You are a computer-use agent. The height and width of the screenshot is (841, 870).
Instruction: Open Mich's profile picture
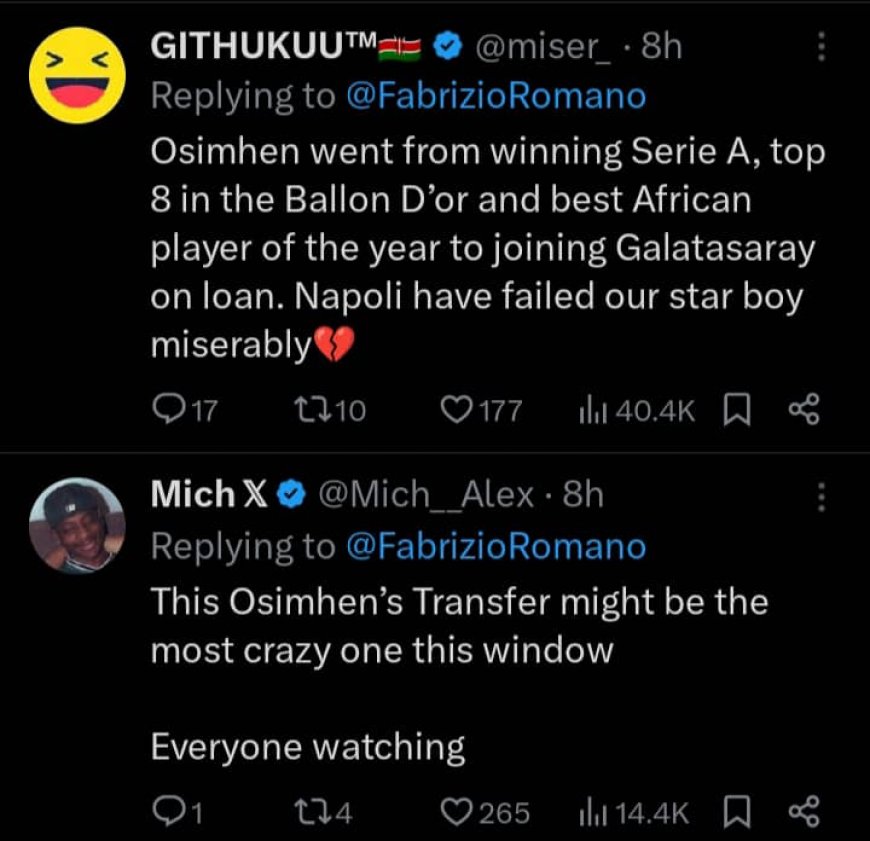[x=76, y=526]
